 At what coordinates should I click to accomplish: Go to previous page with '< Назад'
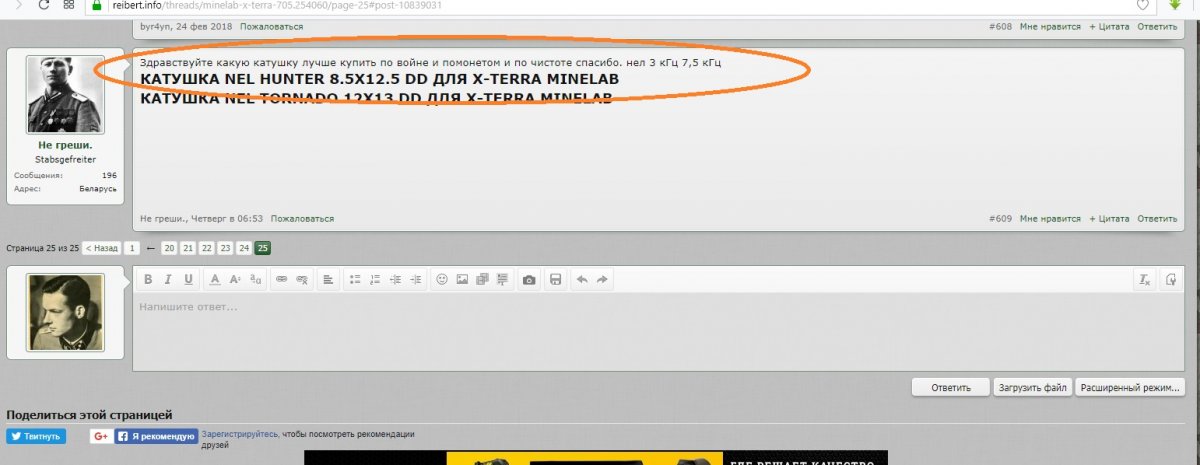click(102, 248)
